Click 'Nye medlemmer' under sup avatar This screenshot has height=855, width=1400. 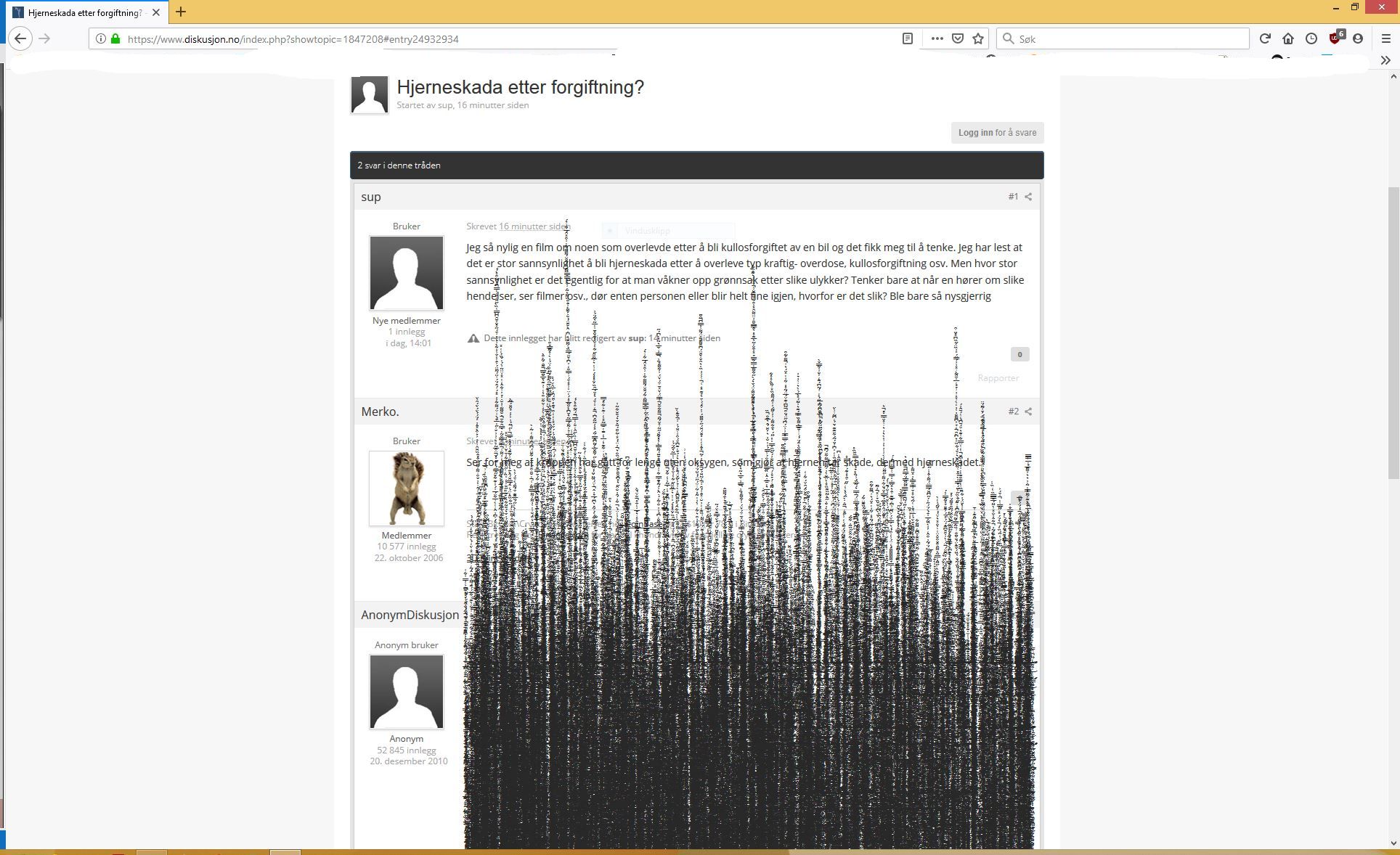[x=407, y=321]
